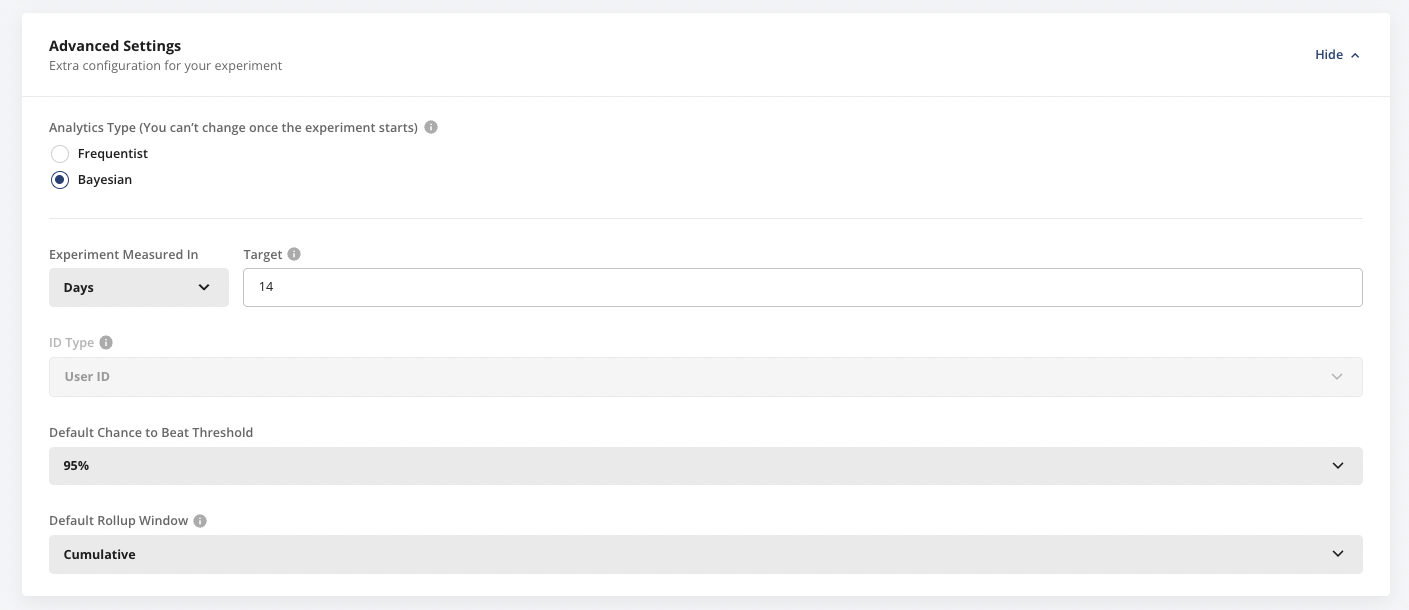Image resolution: width=1409 pixels, height=610 pixels.
Task: Click the chevron on the Days dropdown
Action: tap(205, 287)
